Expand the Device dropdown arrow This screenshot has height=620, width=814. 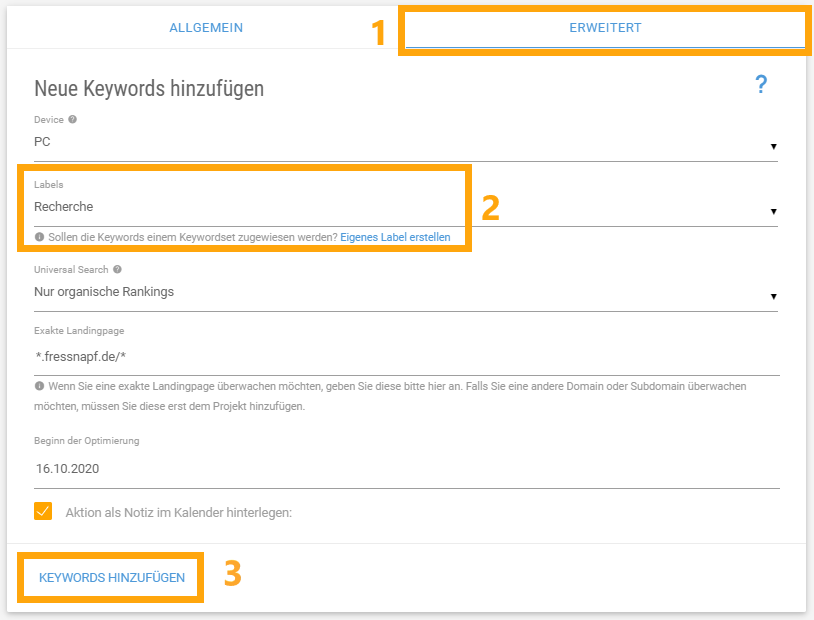[774, 146]
